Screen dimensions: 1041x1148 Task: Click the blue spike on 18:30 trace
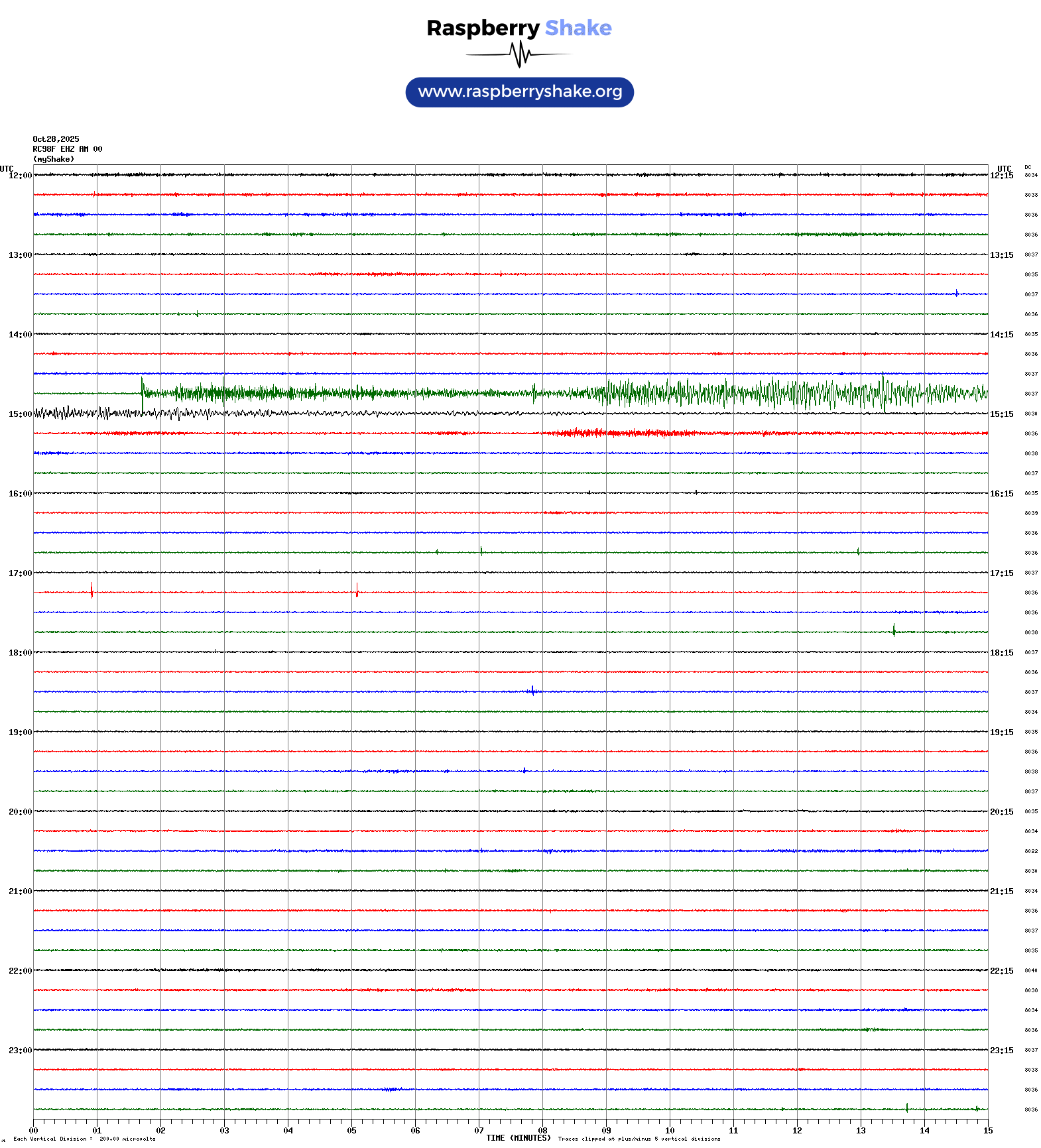click(x=532, y=691)
